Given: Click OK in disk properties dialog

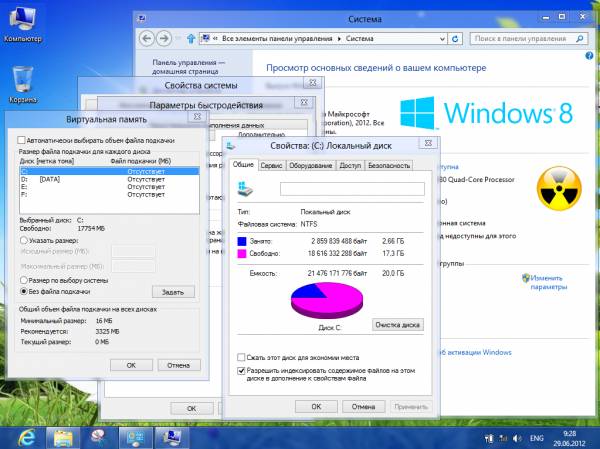Looking at the screenshot, I should tap(316, 407).
